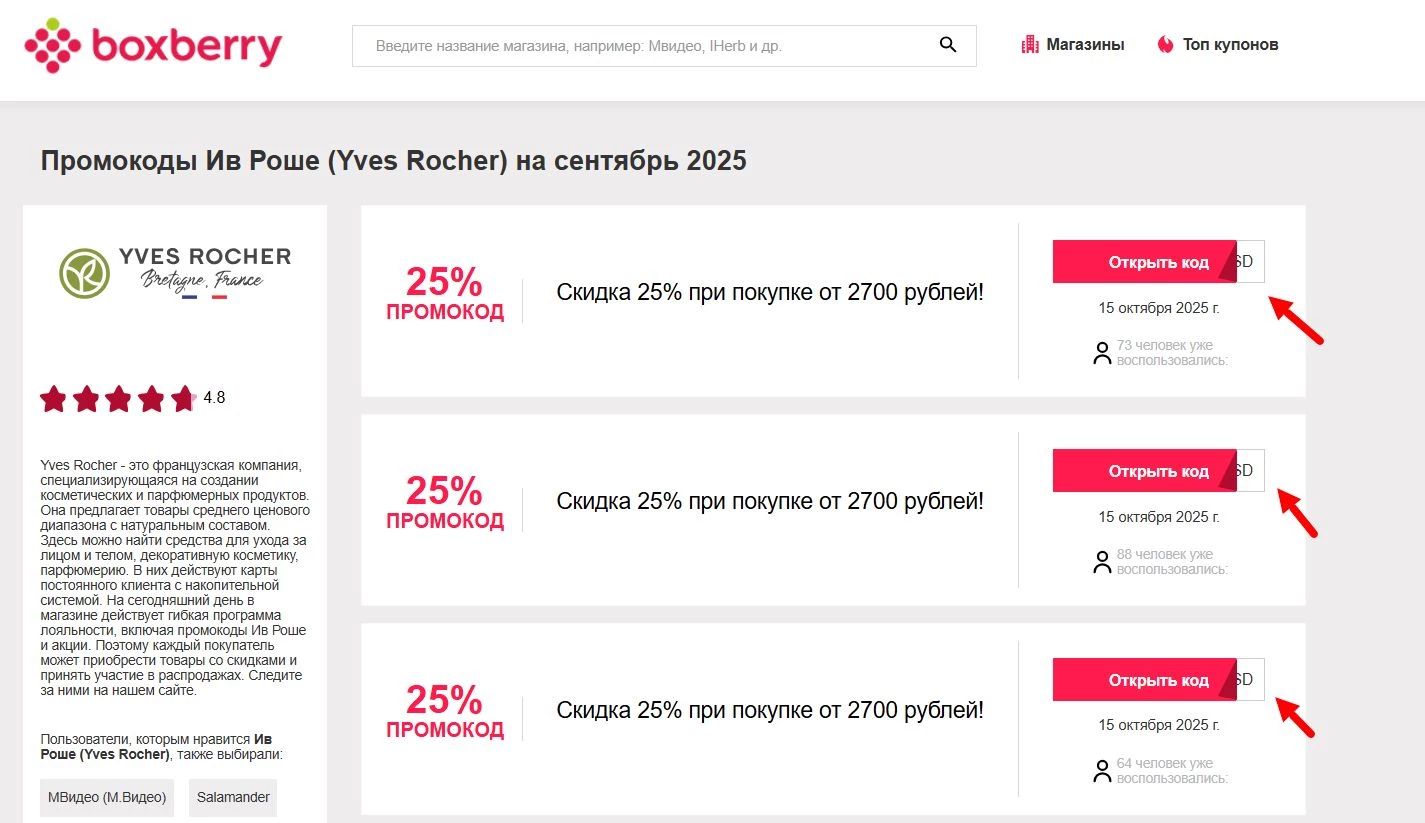Screen dimensions: 1425x823
Task: Click first coupon title Скидка 25%
Action: (770, 293)
